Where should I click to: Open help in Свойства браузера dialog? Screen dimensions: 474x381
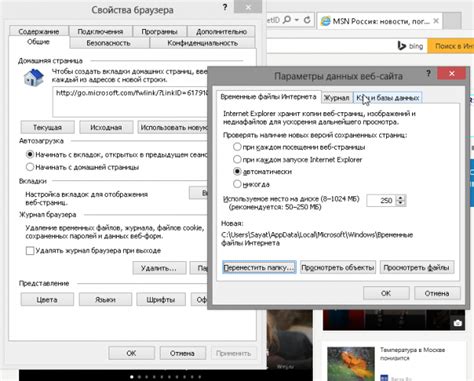pos(225,7)
